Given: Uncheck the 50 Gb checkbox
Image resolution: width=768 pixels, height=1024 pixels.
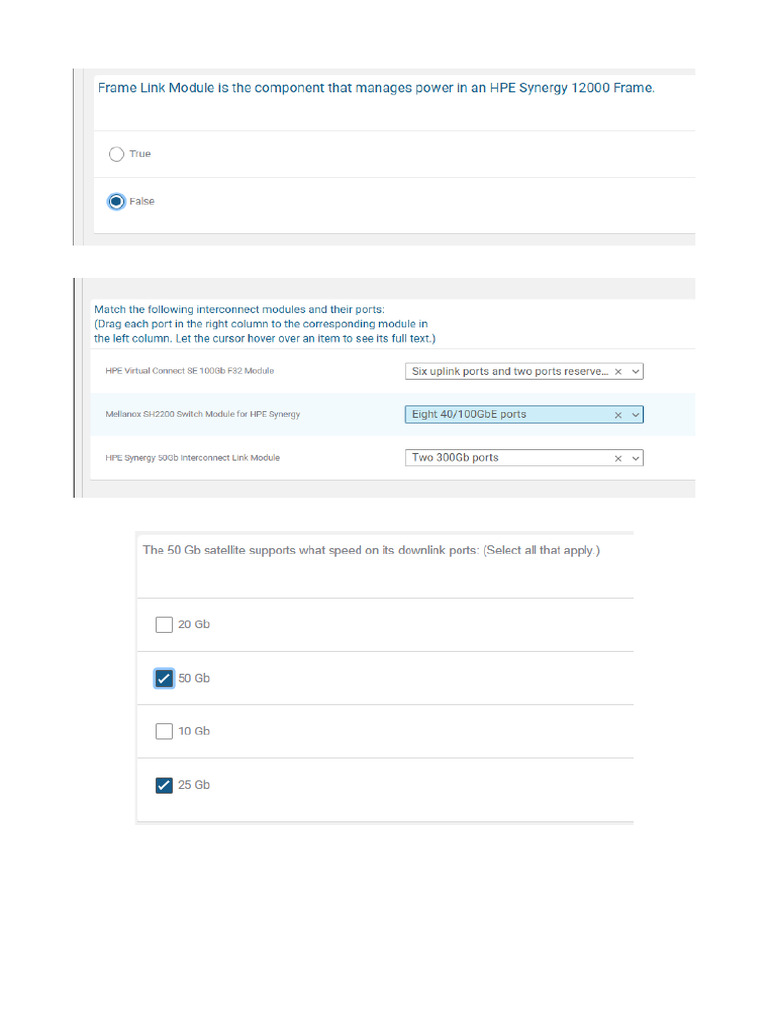Looking at the screenshot, I should click(x=164, y=678).
